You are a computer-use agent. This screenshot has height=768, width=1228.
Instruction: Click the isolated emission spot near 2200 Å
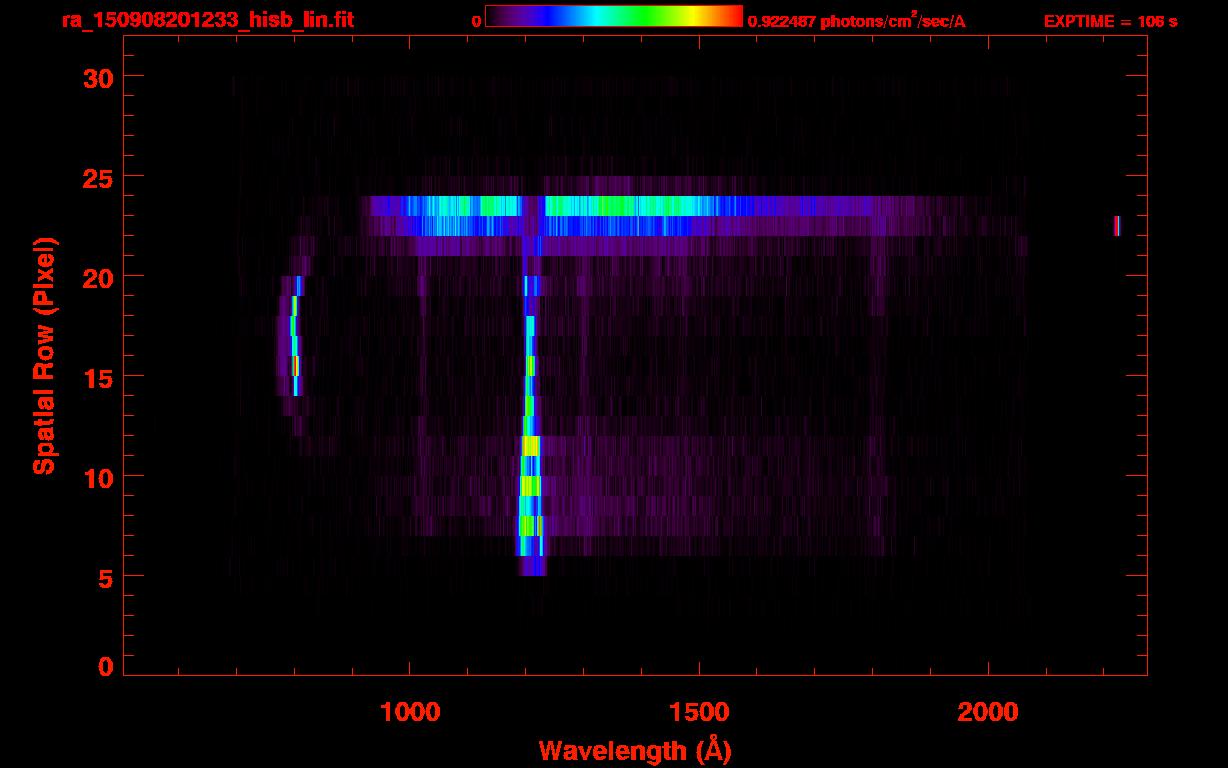[x=1116, y=226]
